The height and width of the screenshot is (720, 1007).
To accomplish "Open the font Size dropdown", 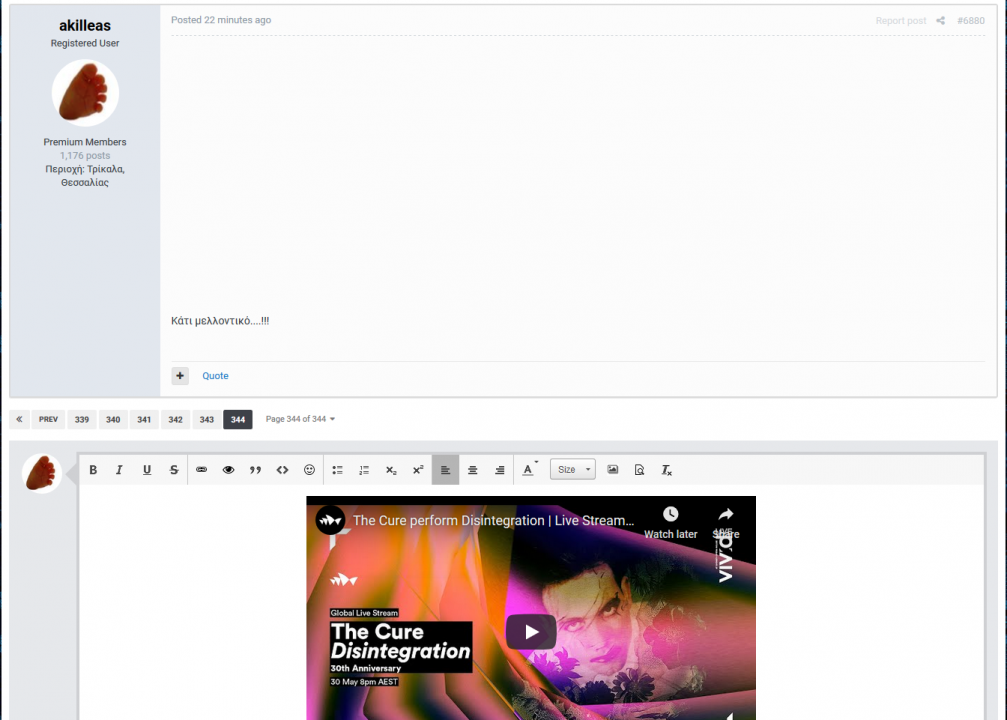I will coord(573,470).
